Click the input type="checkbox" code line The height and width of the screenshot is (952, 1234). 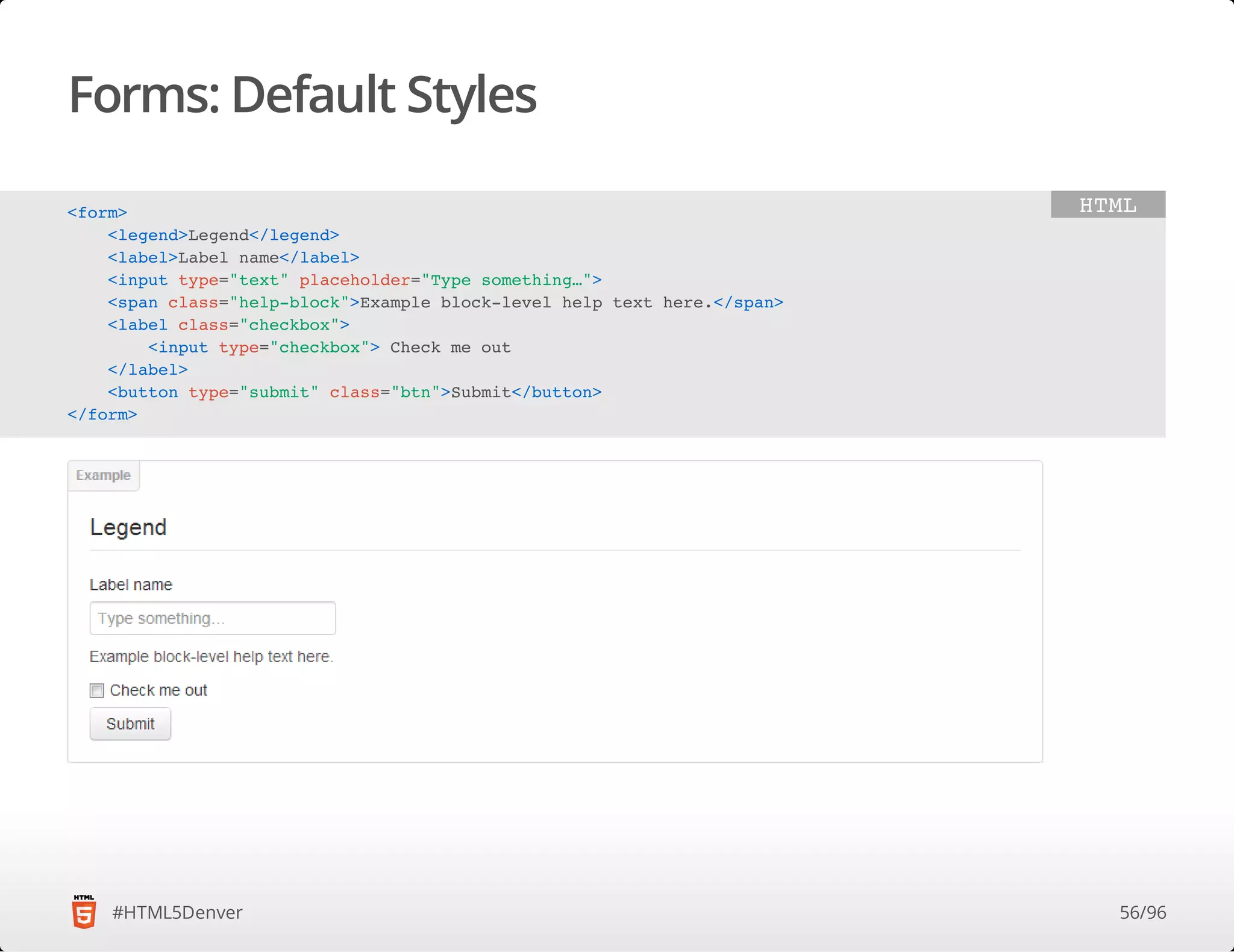[x=330, y=348]
